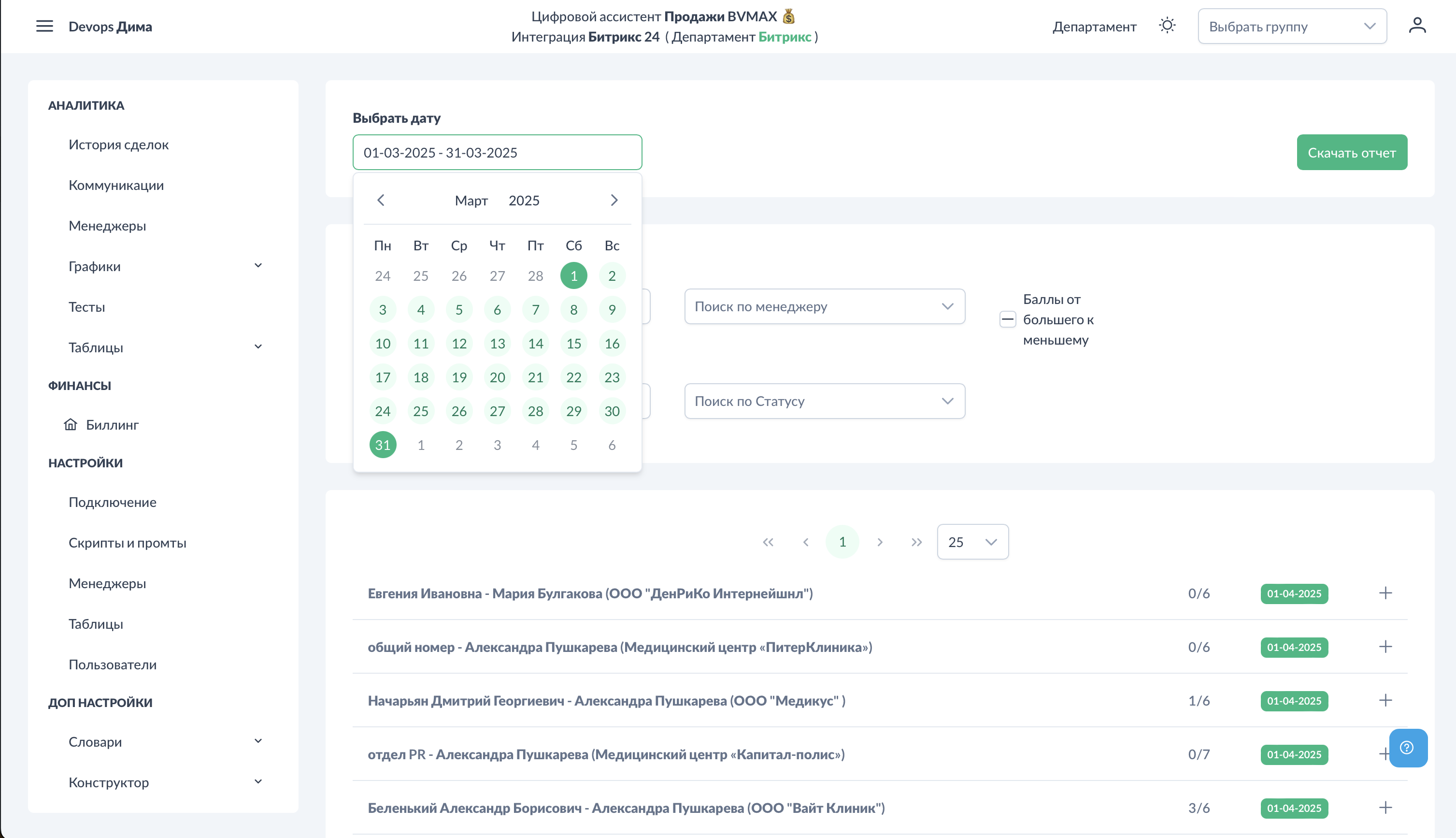The height and width of the screenshot is (838, 1456).
Task: Select March 15 in the calendar
Action: coord(573,344)
